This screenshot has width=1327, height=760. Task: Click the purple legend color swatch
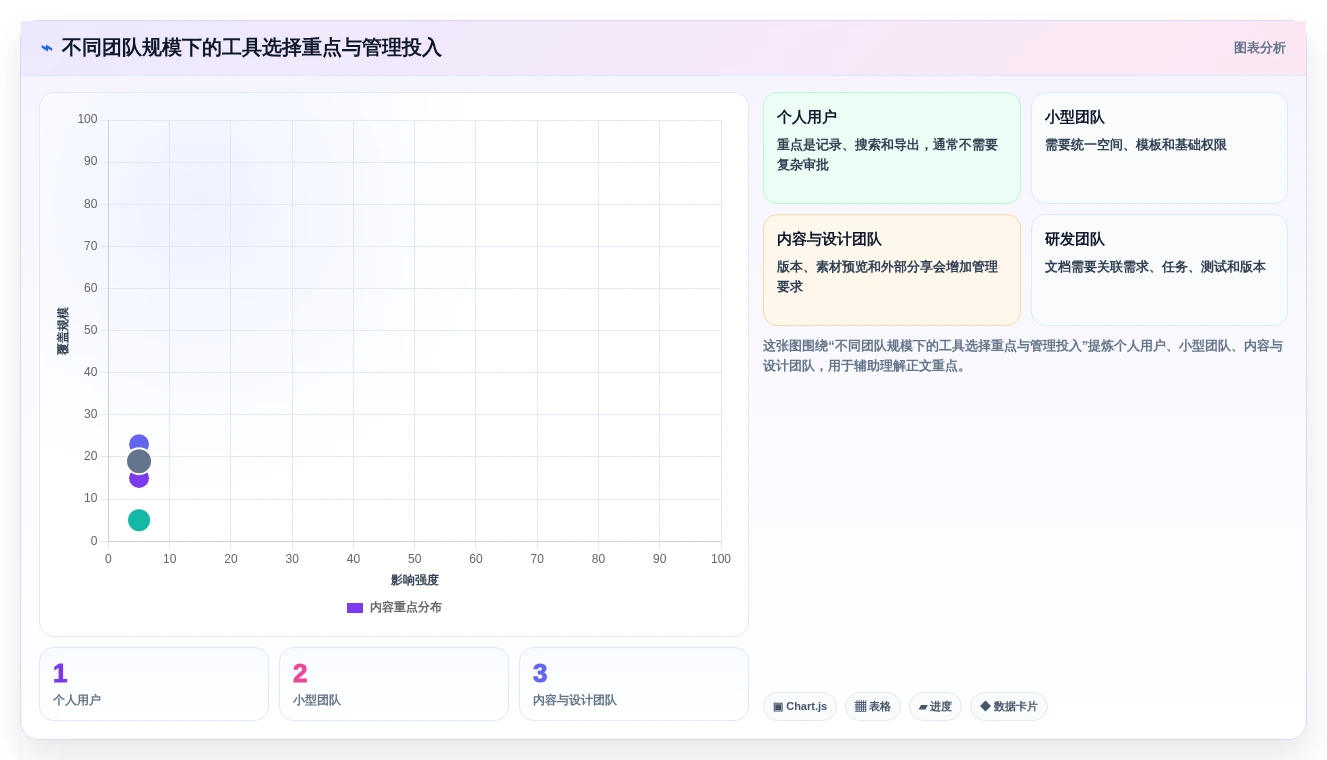355,608
